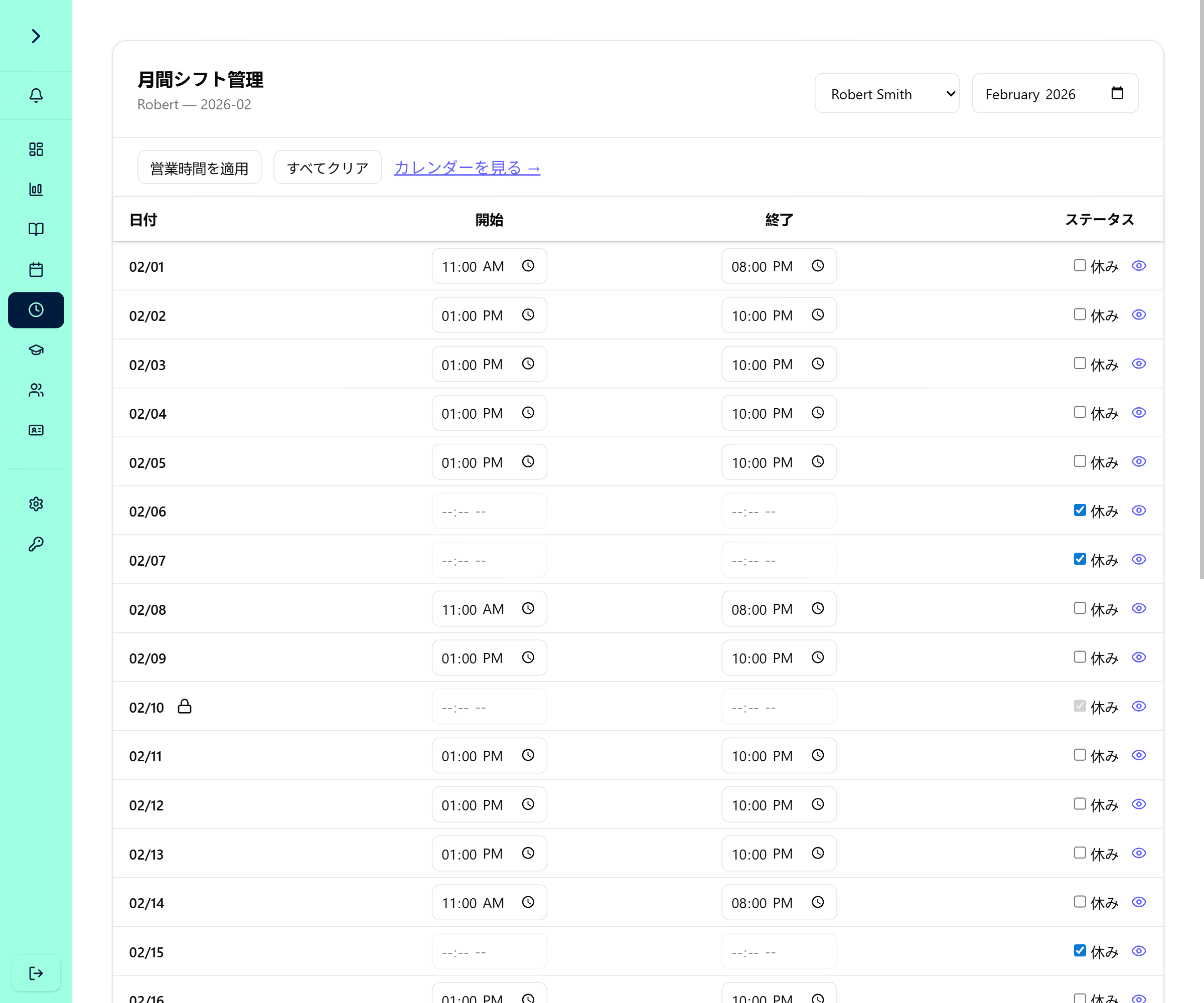The width and height of the screenshot is (1204, 1003).
Task: Open the Robert Smith staff dropdown
Action: tap(886, 93)
